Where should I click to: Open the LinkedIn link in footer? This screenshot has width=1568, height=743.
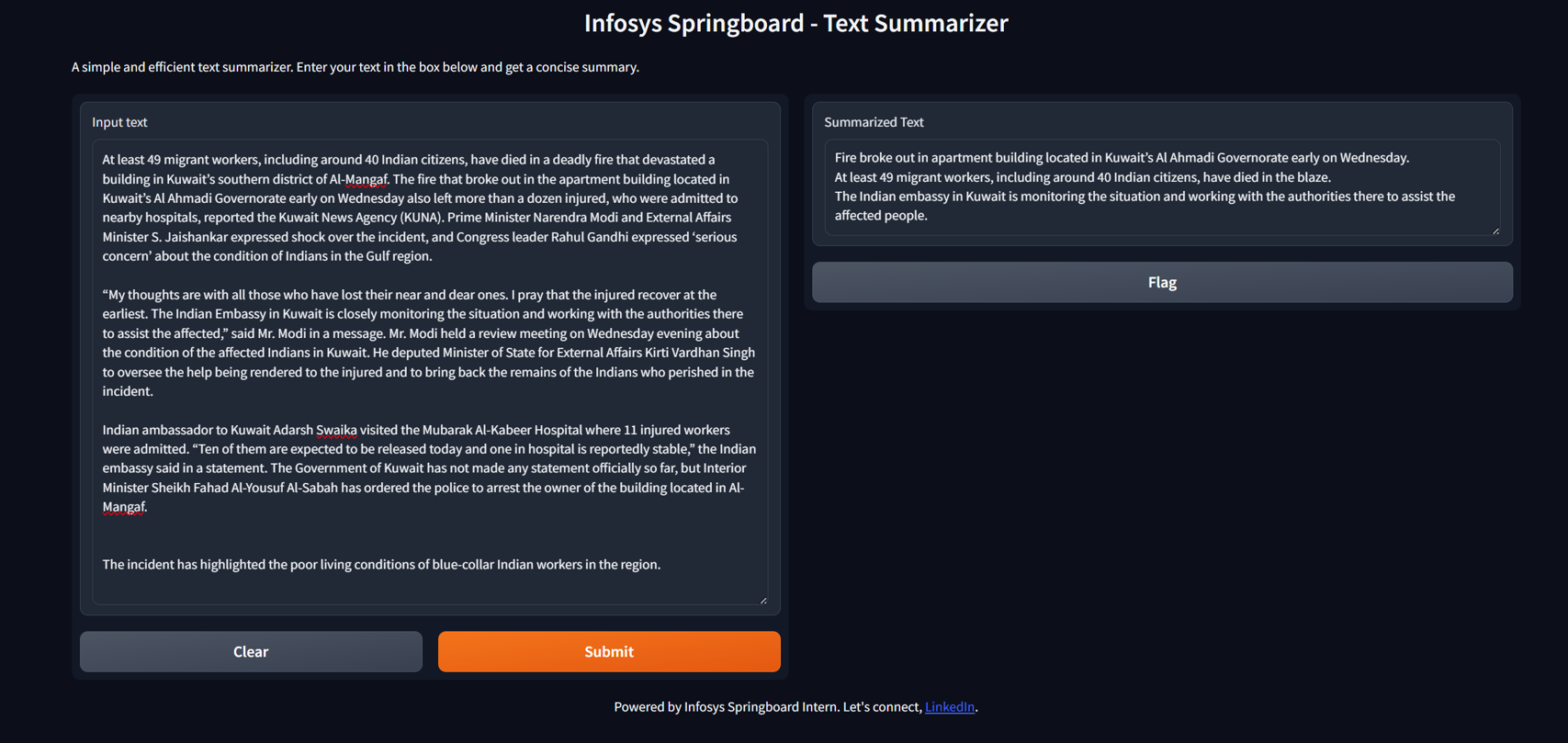949,706
